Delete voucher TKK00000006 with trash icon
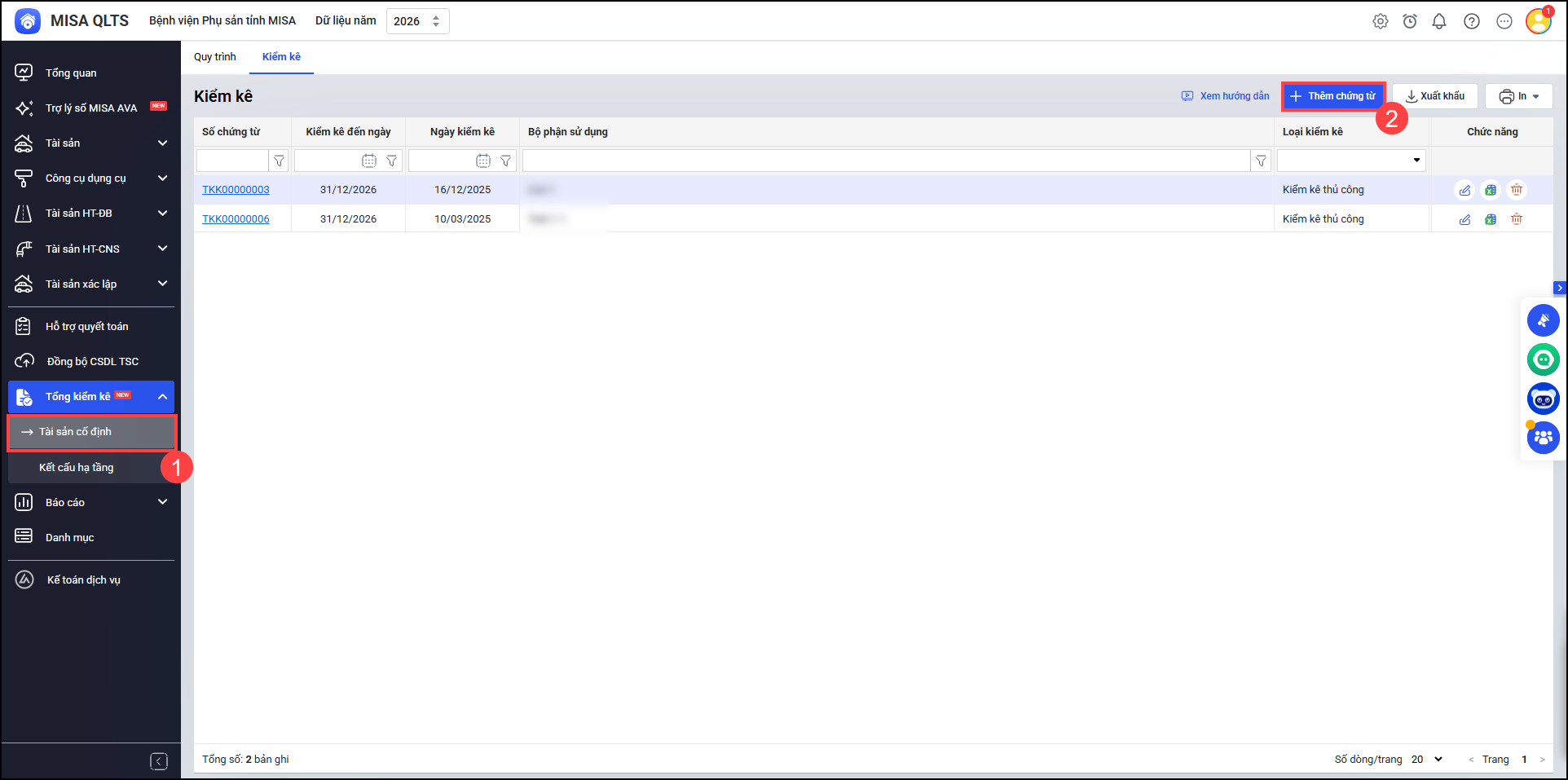The width and height of the screenshot is (1568, 780). 1517,219
